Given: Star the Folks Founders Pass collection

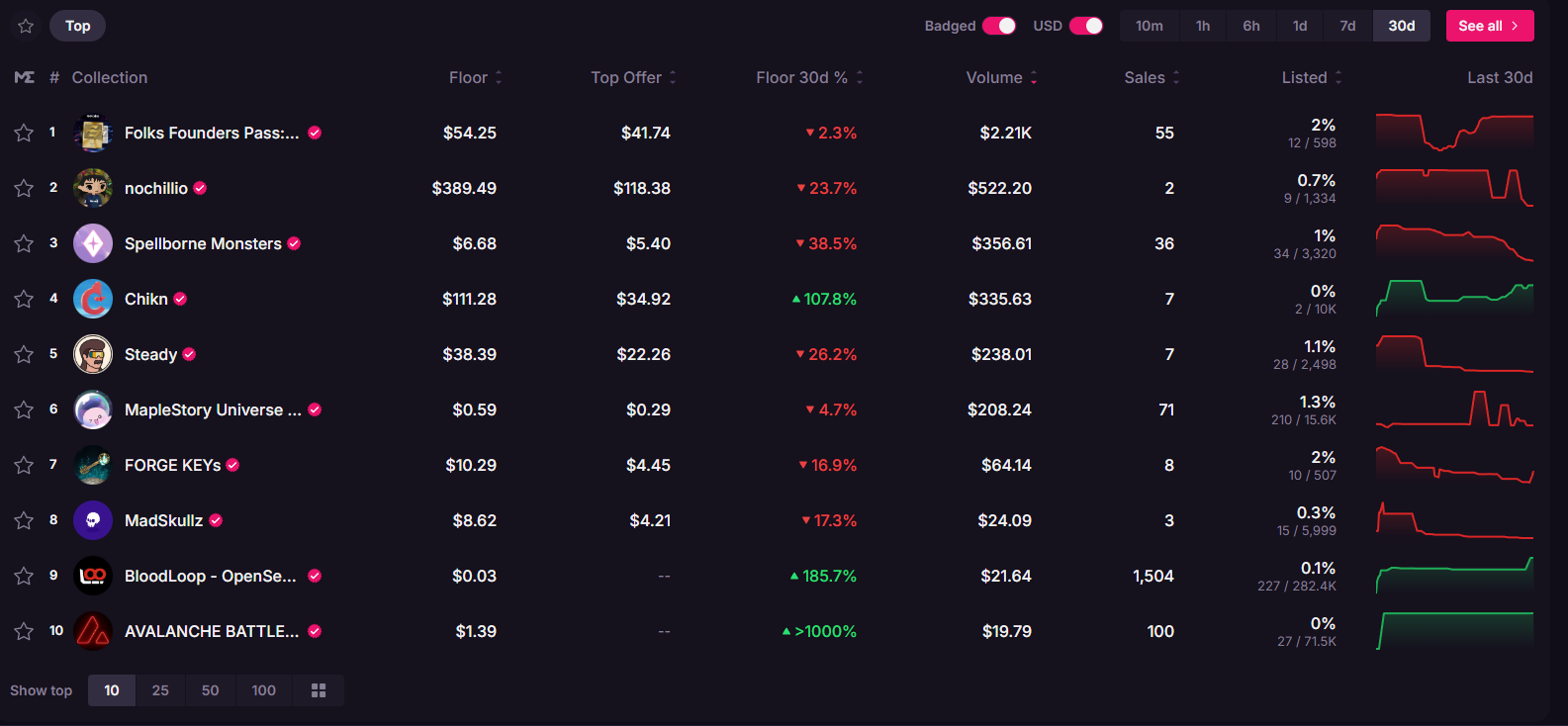Looking at the screenshot, I should [x=24, y=133].
